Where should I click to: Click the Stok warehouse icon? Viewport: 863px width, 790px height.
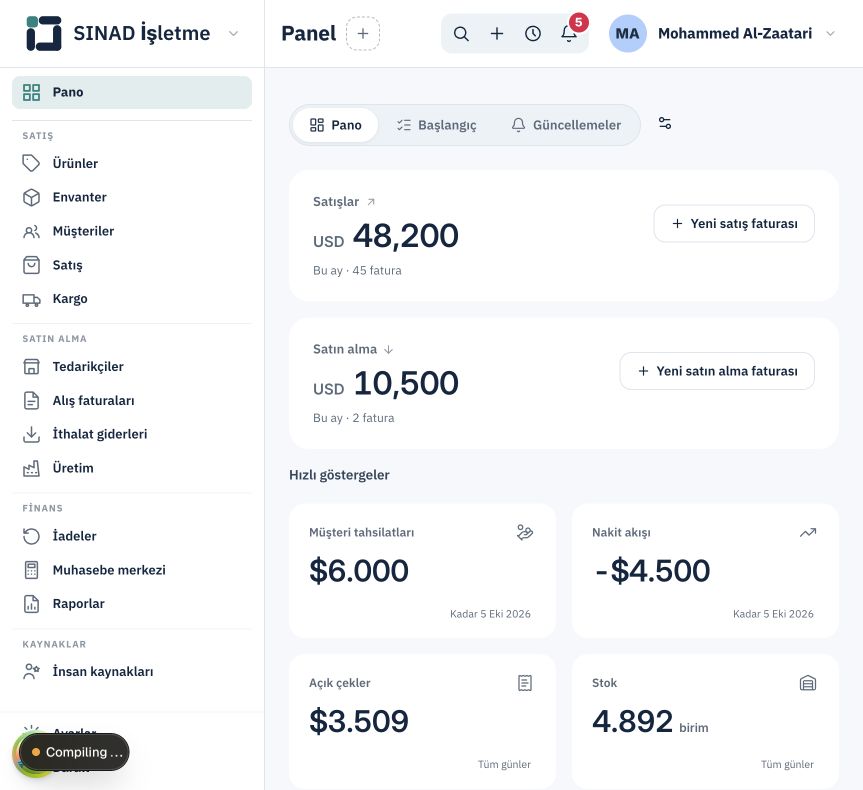tap(807, 683)
